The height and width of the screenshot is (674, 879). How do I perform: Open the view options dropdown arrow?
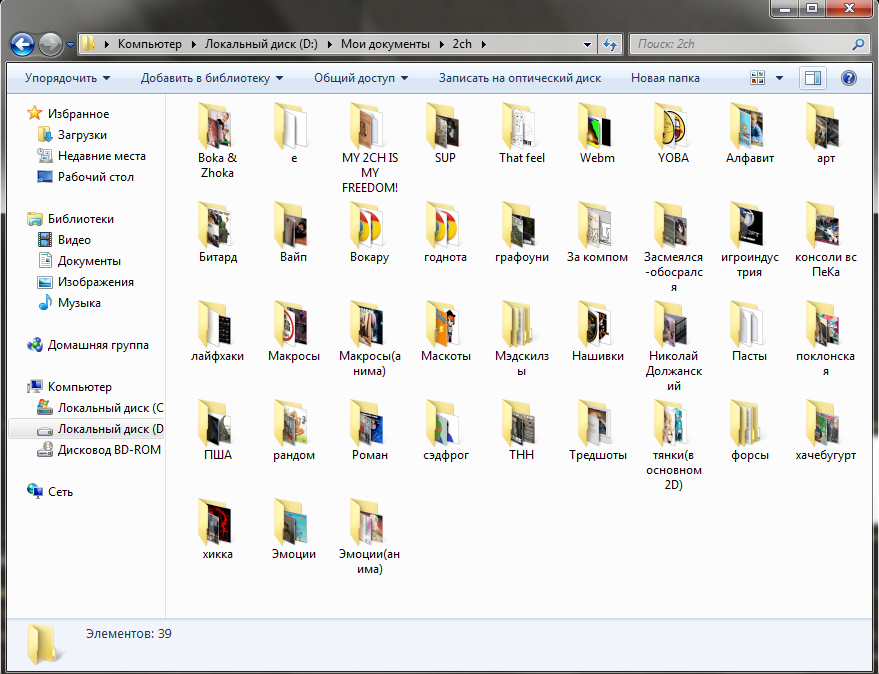pyautogui.click(x=779, y=78)
